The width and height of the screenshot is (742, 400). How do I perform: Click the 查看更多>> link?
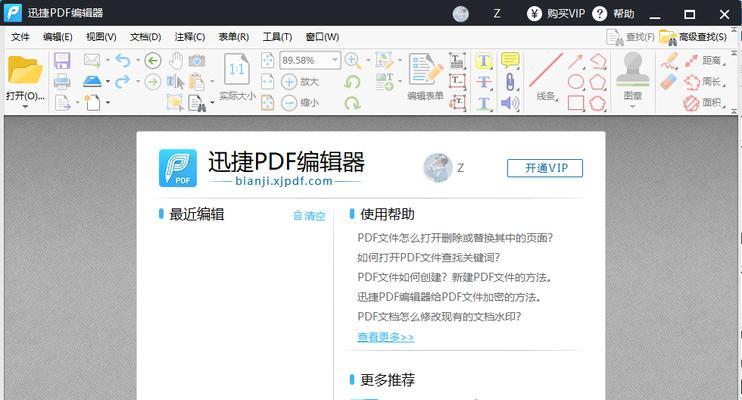pos(386,337)
